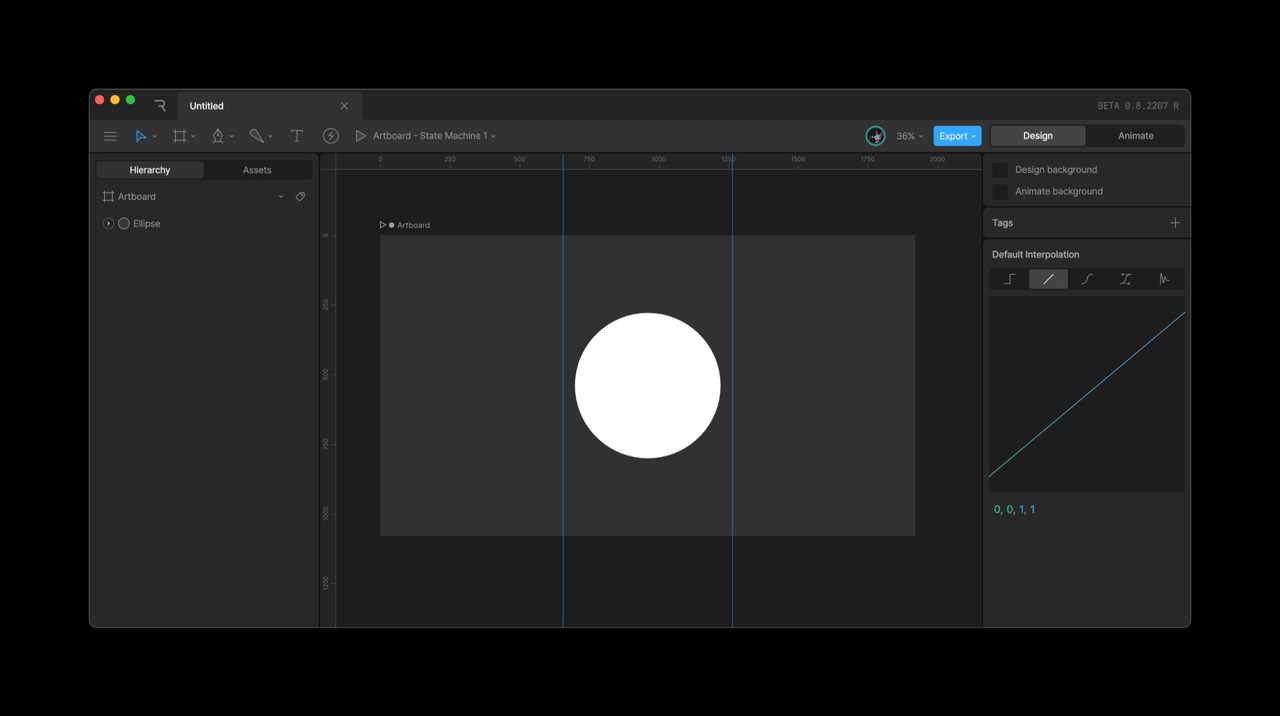
Task: Select Elastic interpolation
Action: (1164, 279)
